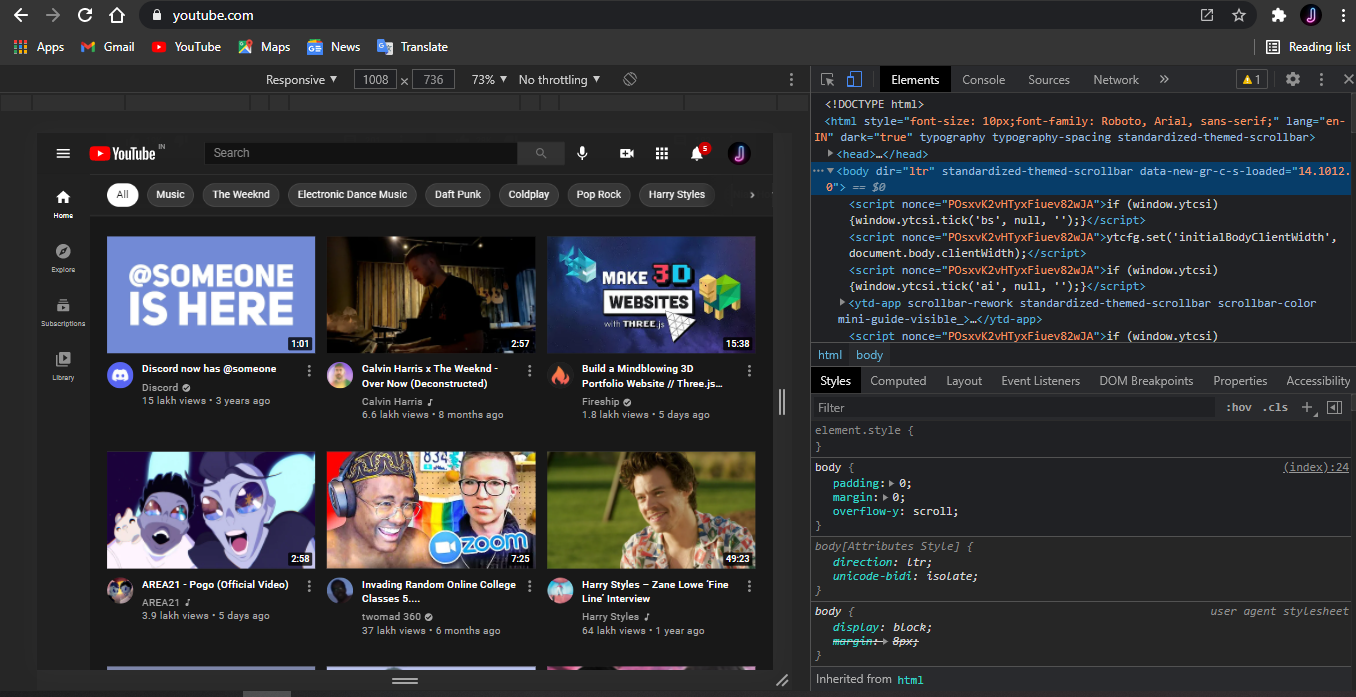Show more DevTools tabs chevron
The image size is (1356, 697).
[x=1164, y=79]
